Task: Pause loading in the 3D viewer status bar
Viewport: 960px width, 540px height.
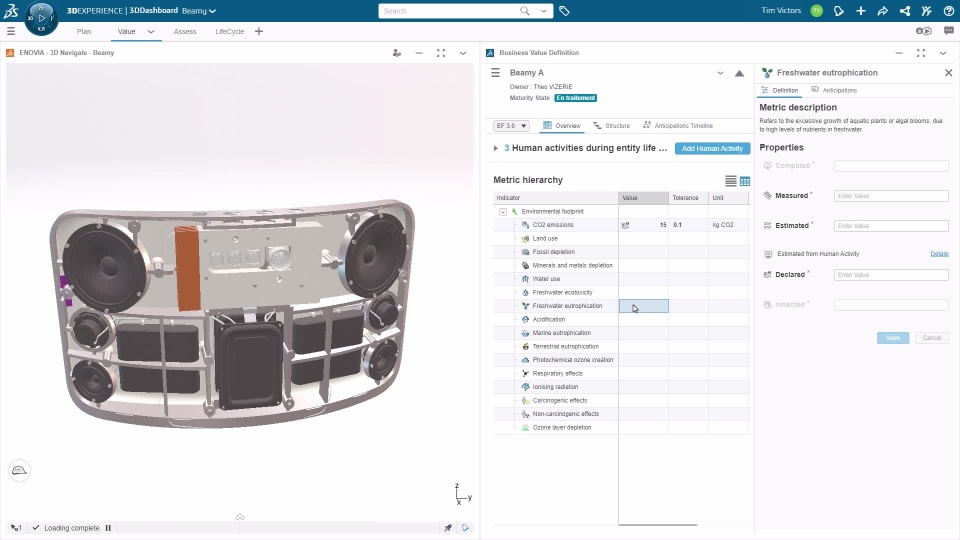Action: tap(108, 528)
